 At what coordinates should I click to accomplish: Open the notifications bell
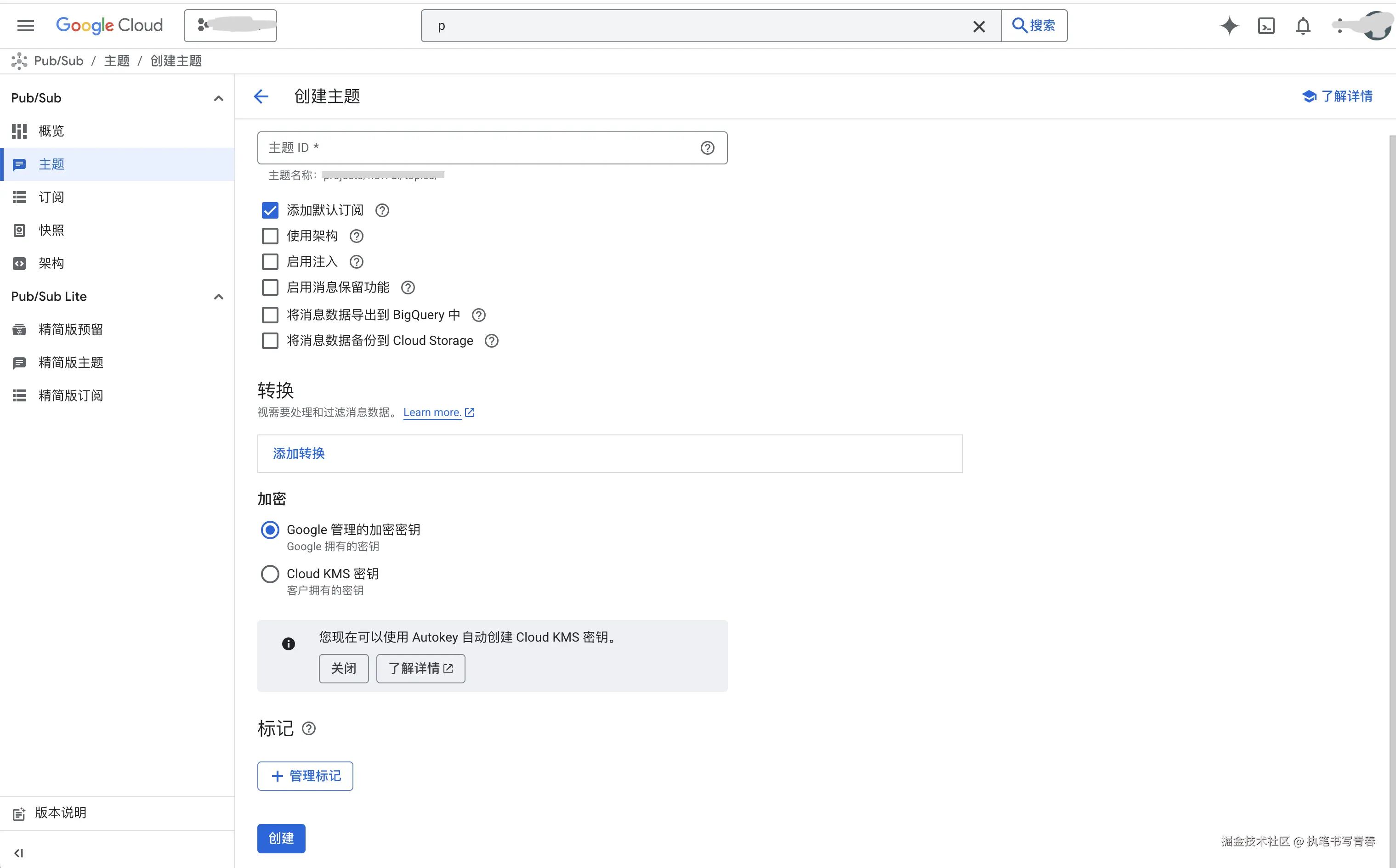pos(1303,26)
